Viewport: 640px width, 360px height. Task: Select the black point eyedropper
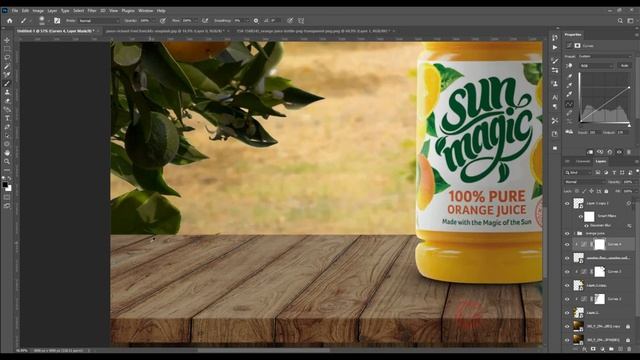click(569, 76)
